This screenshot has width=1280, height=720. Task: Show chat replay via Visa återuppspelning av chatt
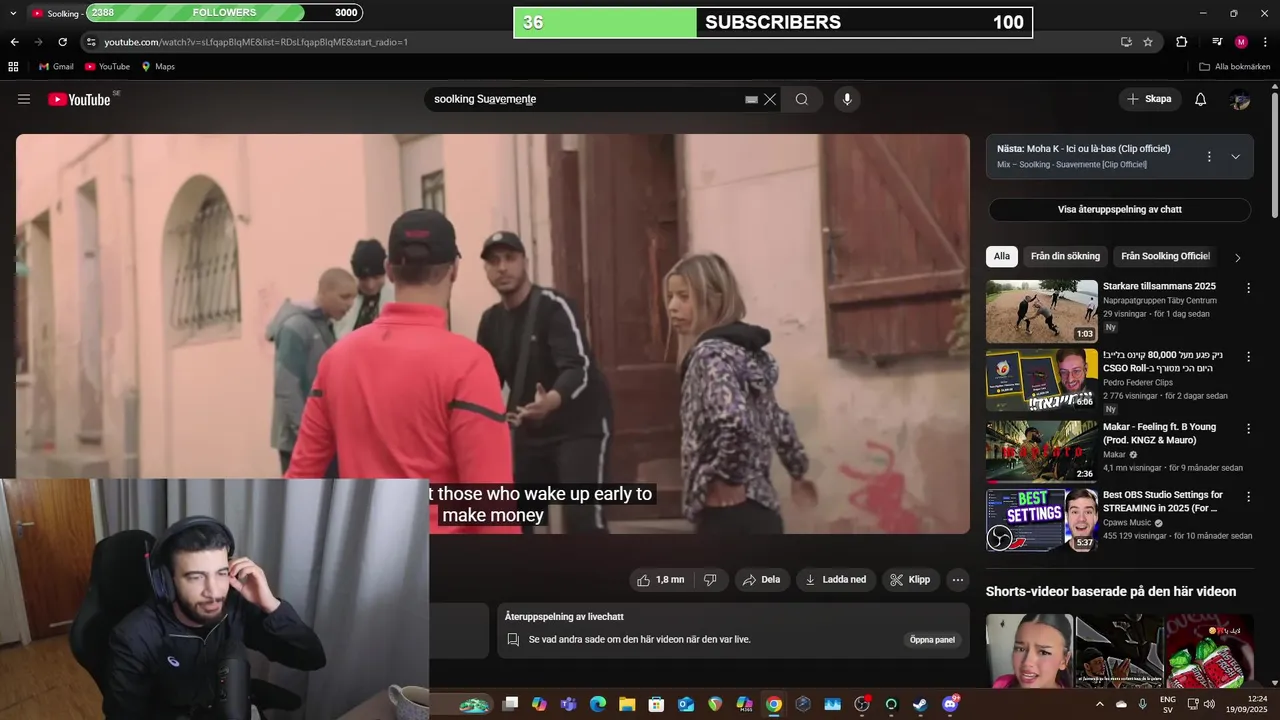(1119, 210)
